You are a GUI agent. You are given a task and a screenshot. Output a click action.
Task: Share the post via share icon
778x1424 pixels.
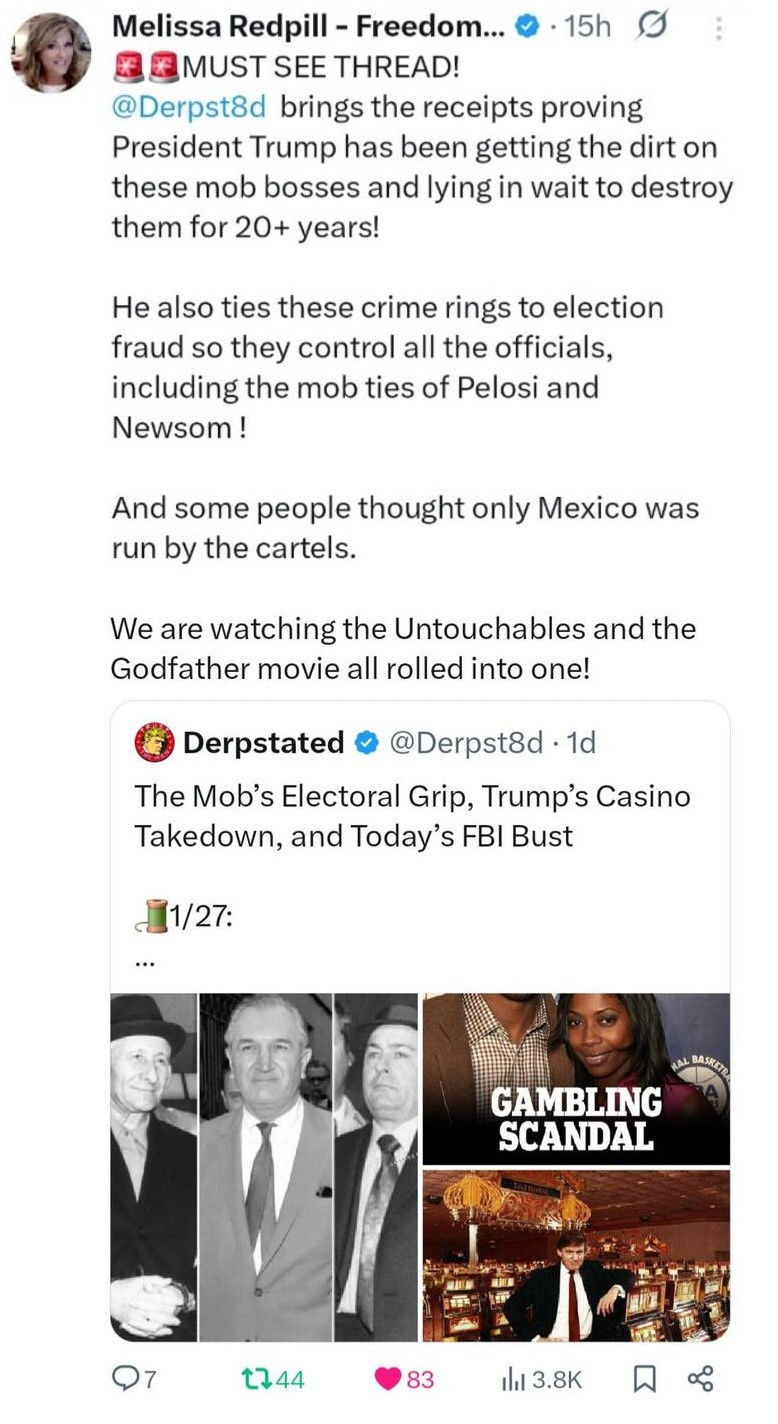pyautogui.click(x=701, y=1380)
